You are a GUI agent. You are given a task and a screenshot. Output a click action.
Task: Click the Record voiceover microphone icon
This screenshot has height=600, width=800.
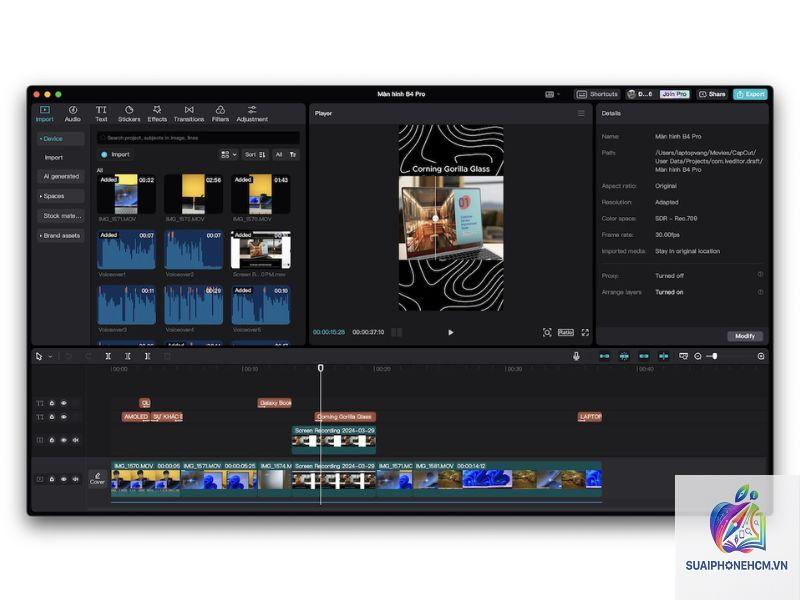coord(576,357)
